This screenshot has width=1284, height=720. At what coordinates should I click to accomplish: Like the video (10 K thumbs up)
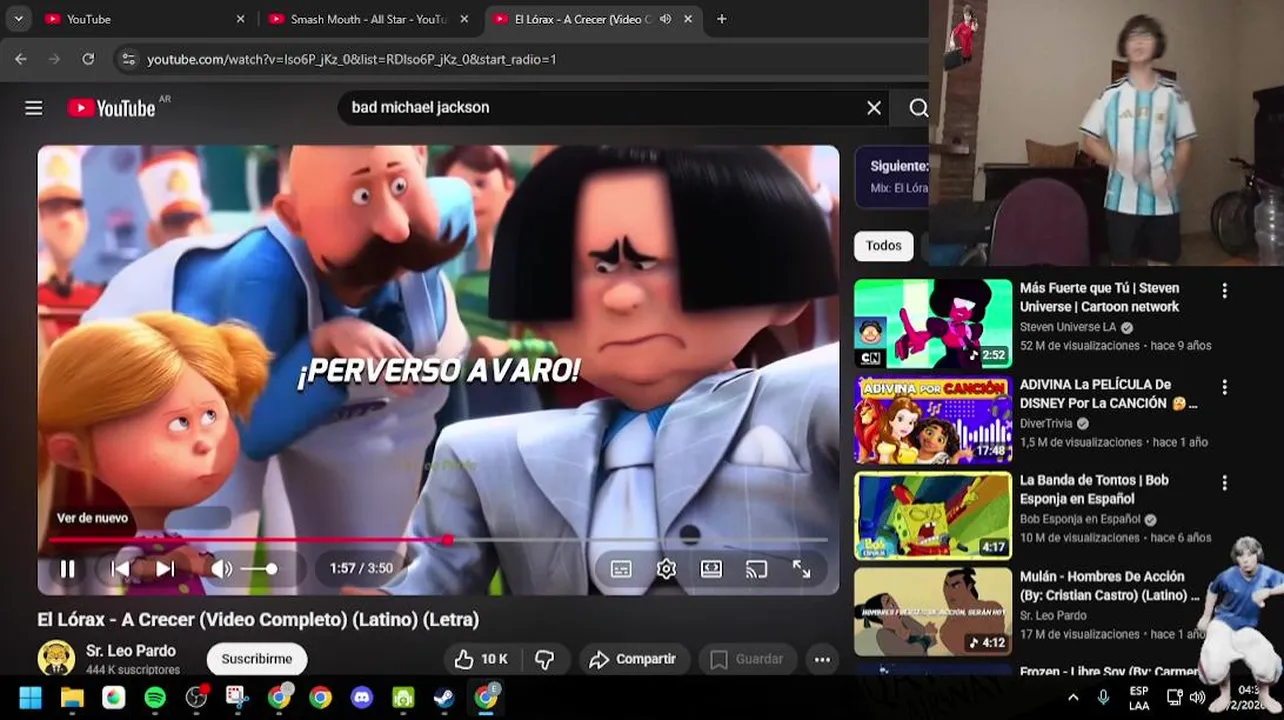[481, 659]
